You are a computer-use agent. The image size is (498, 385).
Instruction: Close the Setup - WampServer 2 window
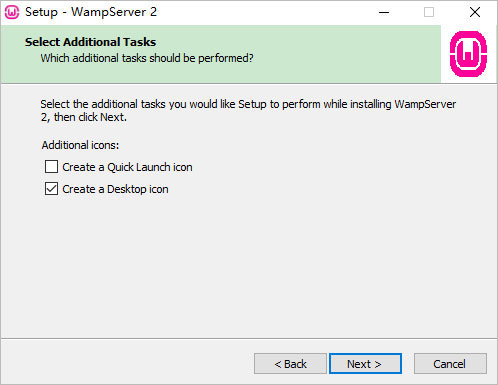475,12
